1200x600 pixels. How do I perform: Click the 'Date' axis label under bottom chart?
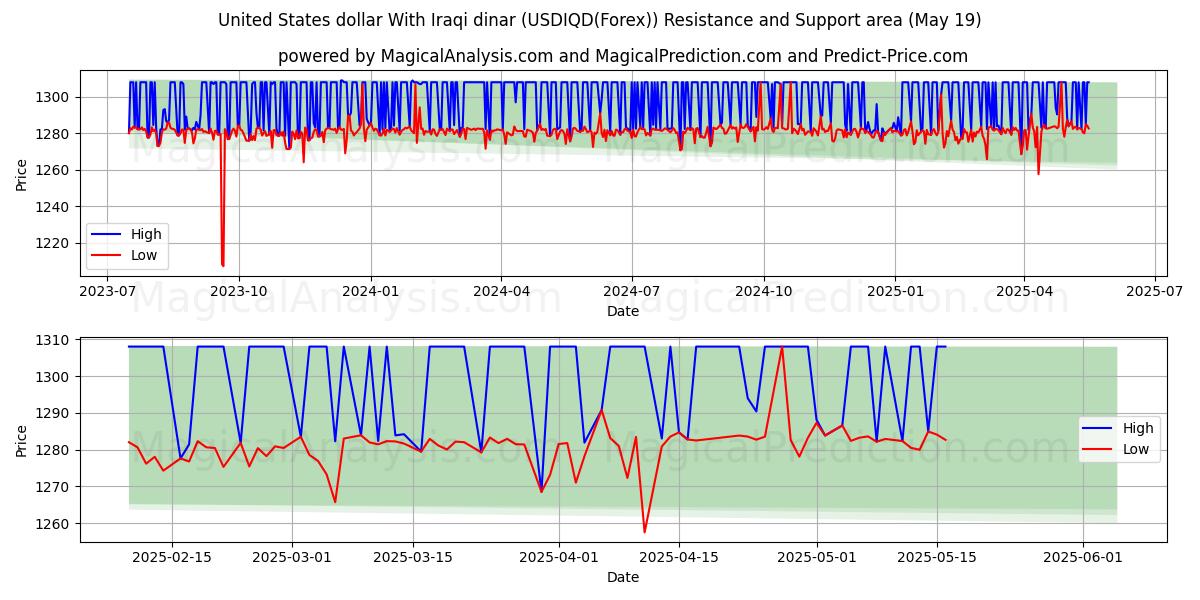pos(623,577)
